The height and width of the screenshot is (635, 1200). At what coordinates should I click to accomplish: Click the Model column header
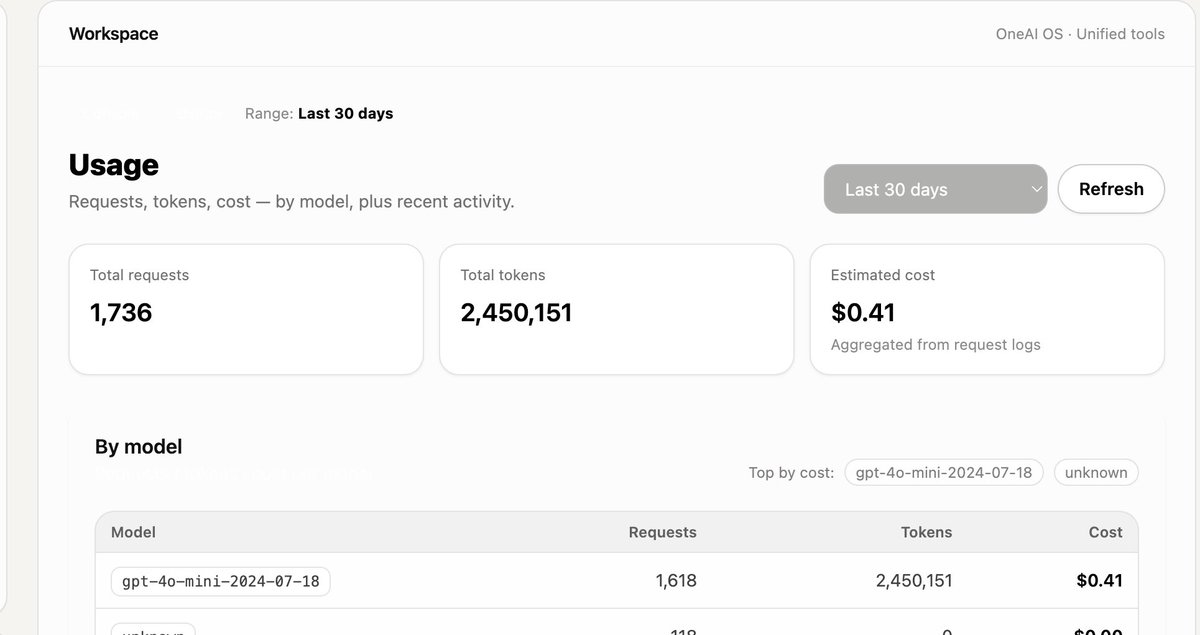click(133, 532)
